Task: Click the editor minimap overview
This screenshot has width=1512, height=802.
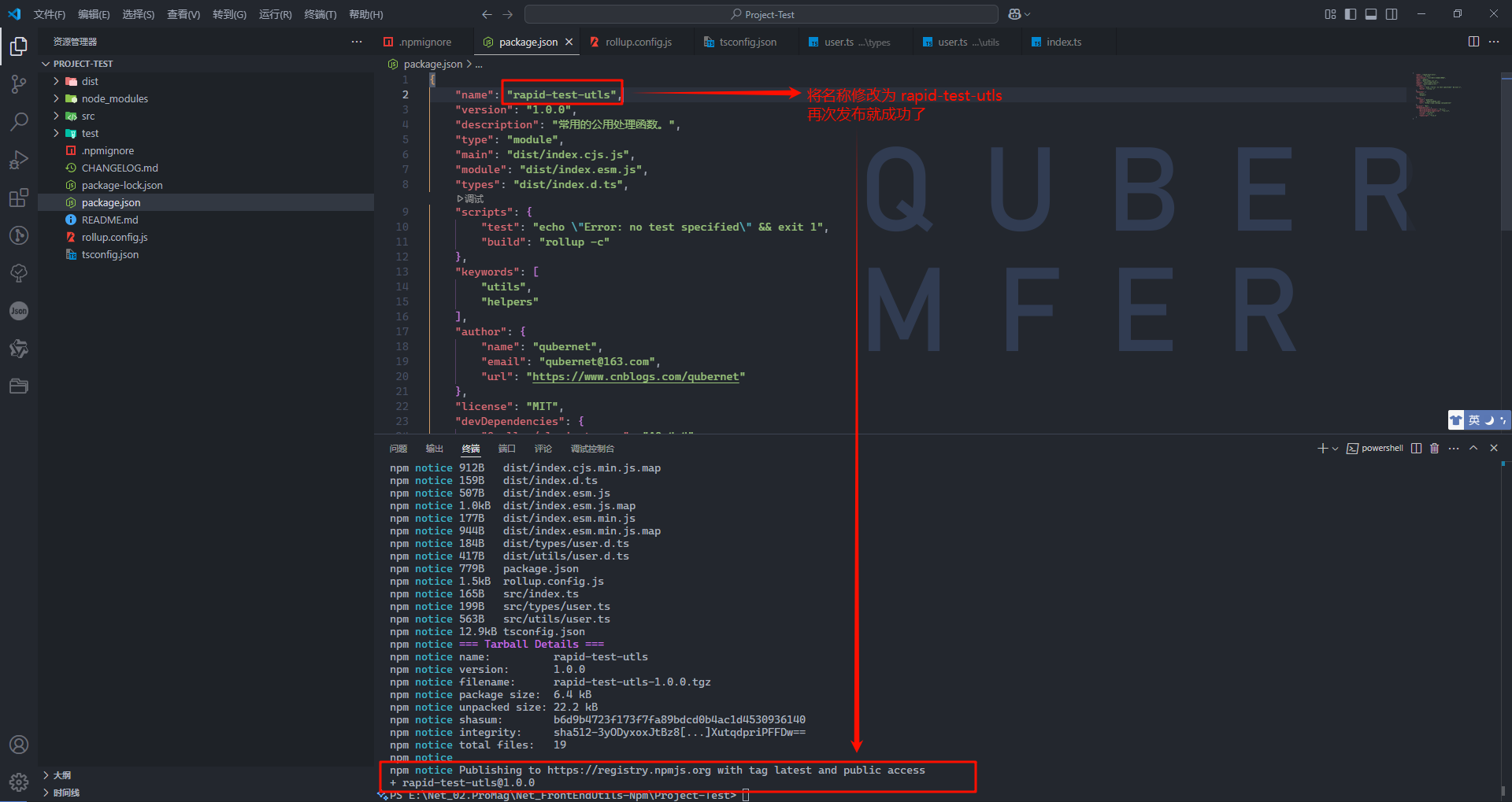Action: click(1437, 94)
